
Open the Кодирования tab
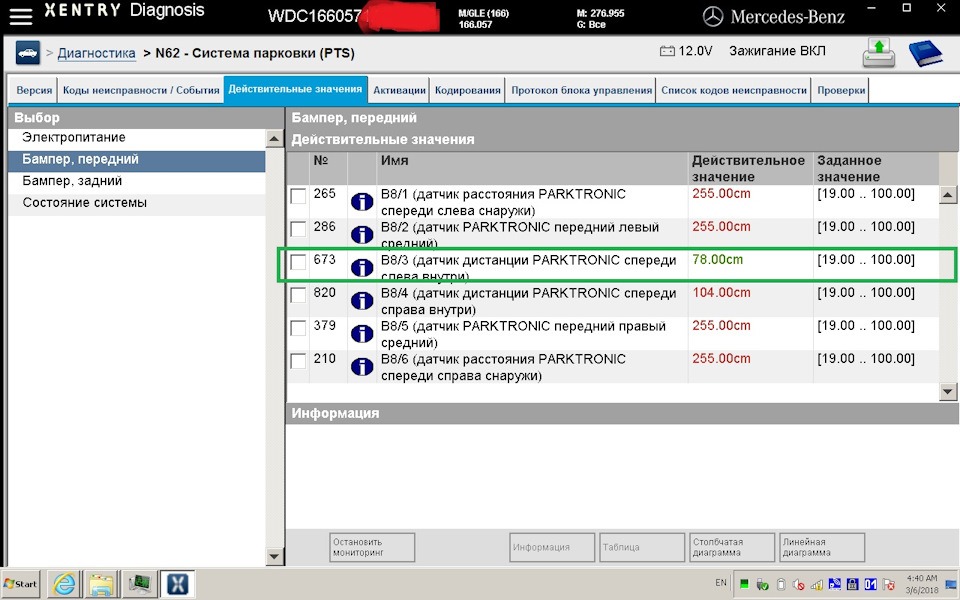tap(468, 90)
